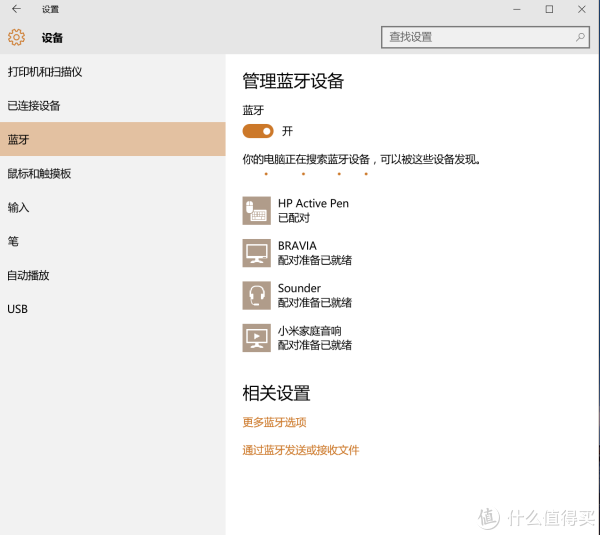Viewport: 600px width, 535px height.
Task: Select the Sounder device name
Action: coord(299,288)
